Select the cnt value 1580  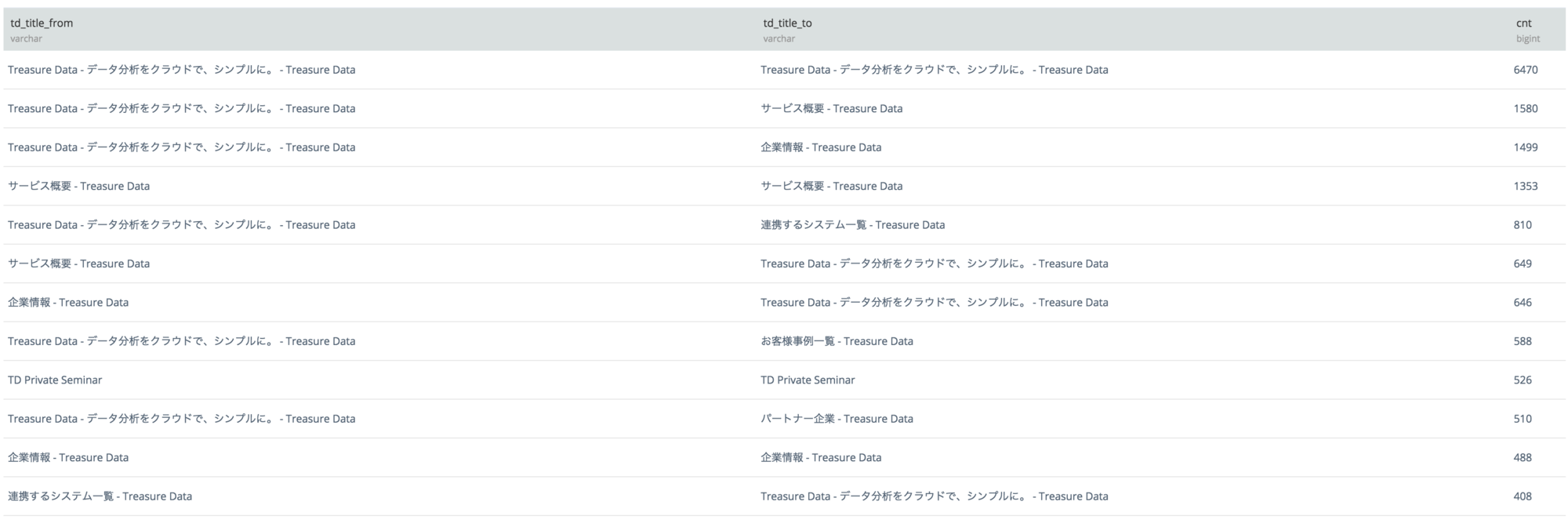click(x=1525, y=108)
